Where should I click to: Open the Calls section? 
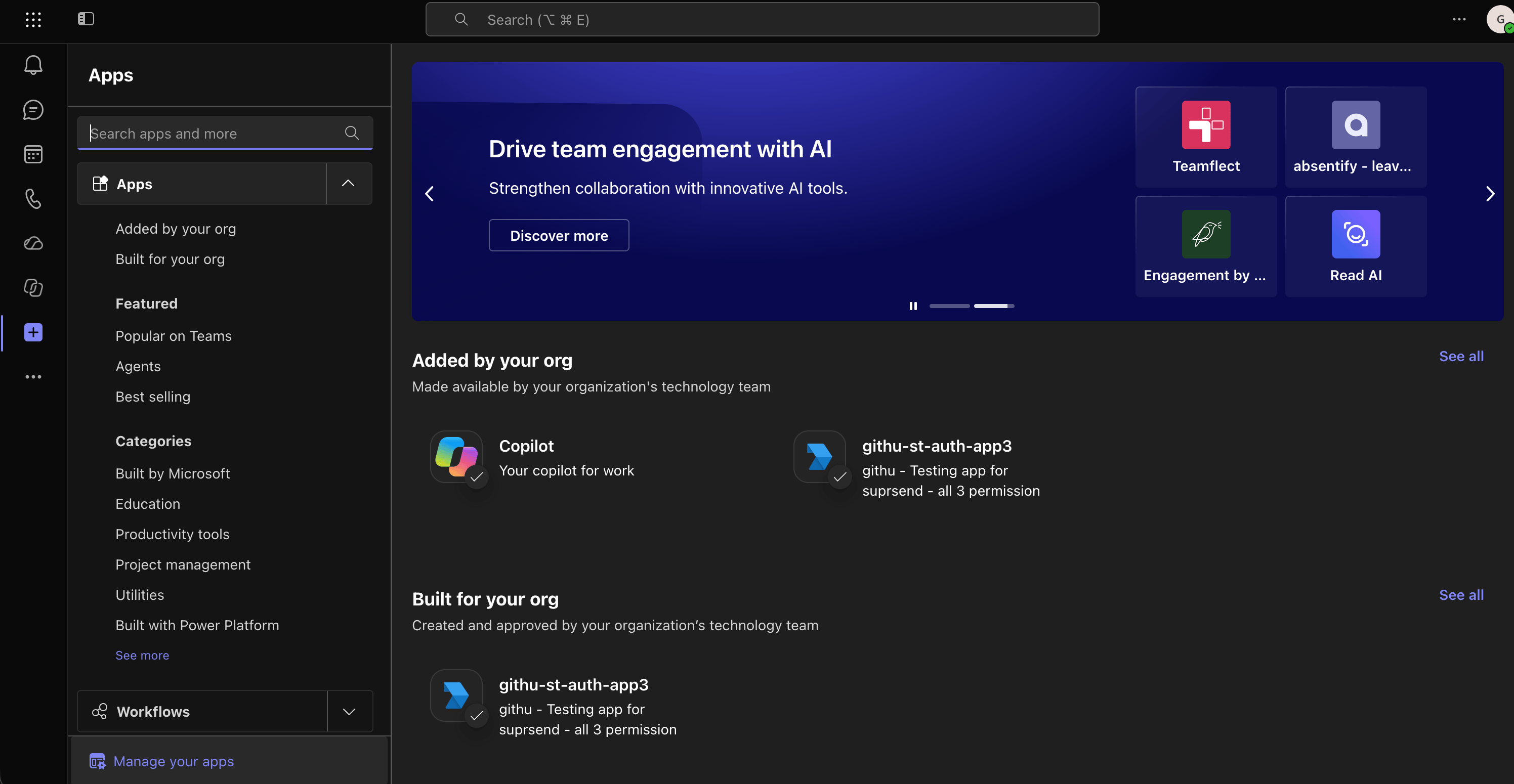click(x=33, y=199)
